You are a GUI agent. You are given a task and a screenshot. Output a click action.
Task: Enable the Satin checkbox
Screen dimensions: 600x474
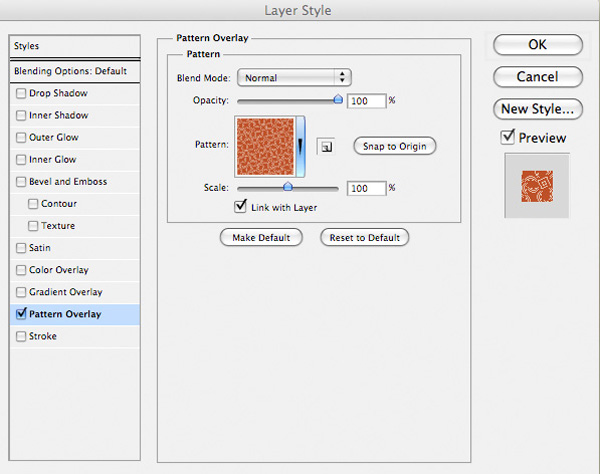pyautogui.click(x=21, y=248)
